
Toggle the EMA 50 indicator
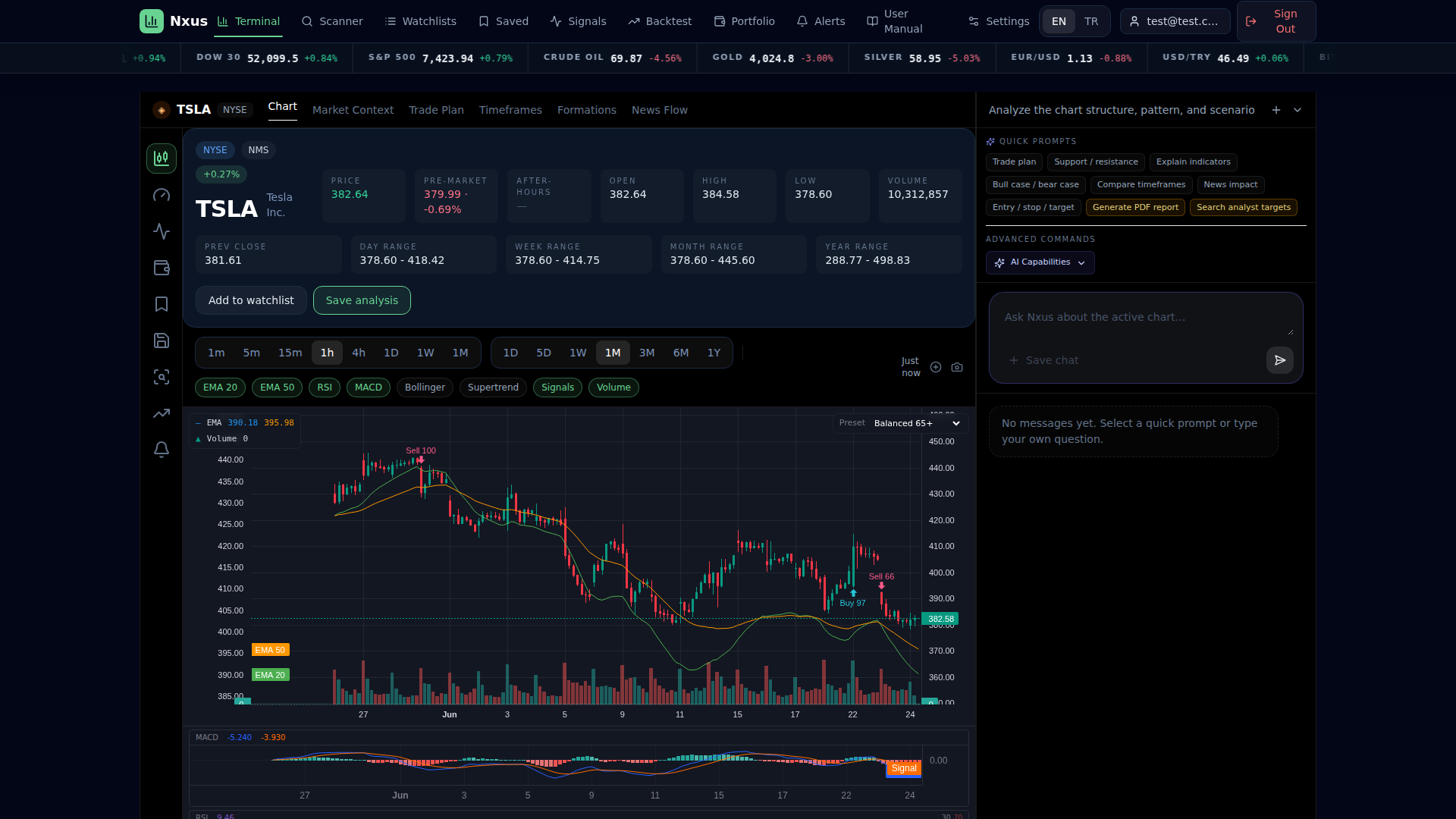pyautogui.click(x=277, y=388)
